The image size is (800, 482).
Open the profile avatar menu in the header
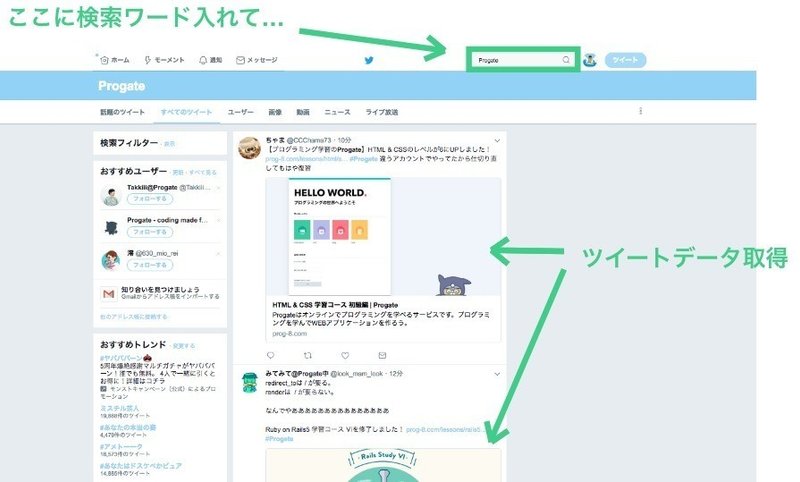tap(590, 60)
